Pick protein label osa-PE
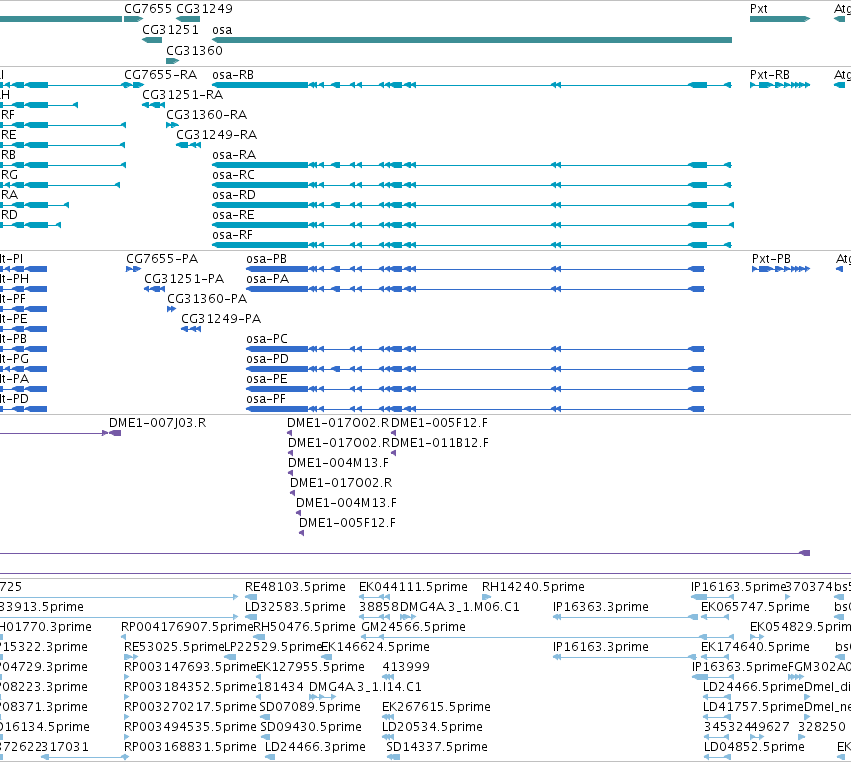851x762 pixels. (x=267, y=379)
